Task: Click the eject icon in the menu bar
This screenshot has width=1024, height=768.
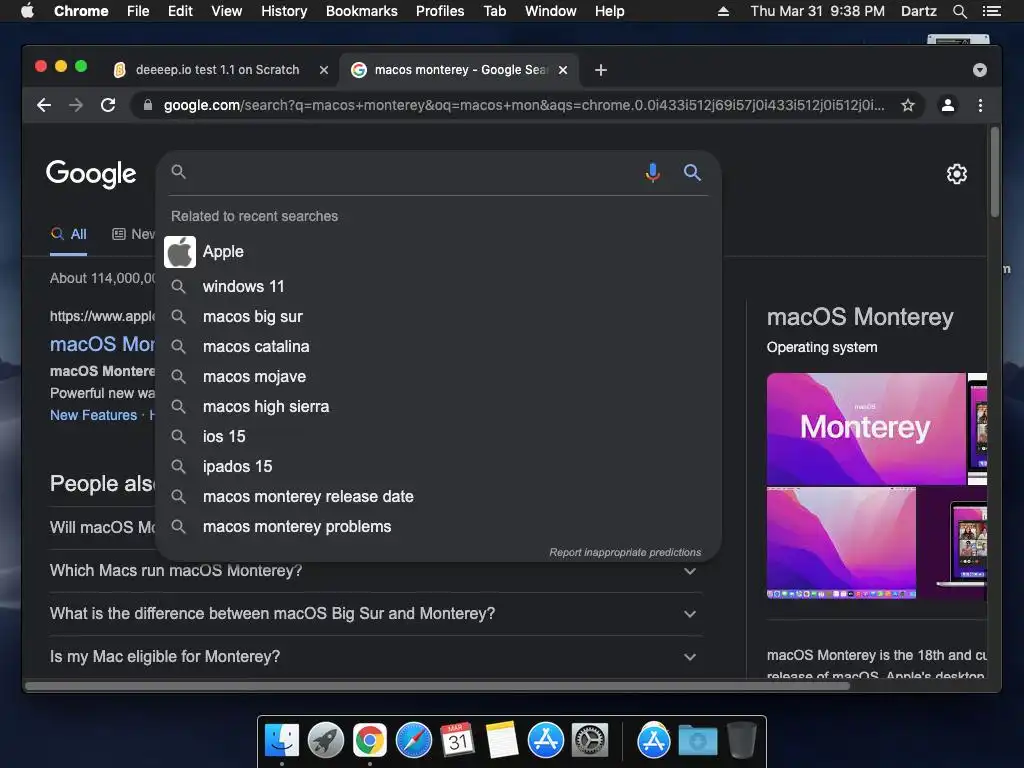Action: [x=724, y=11]
